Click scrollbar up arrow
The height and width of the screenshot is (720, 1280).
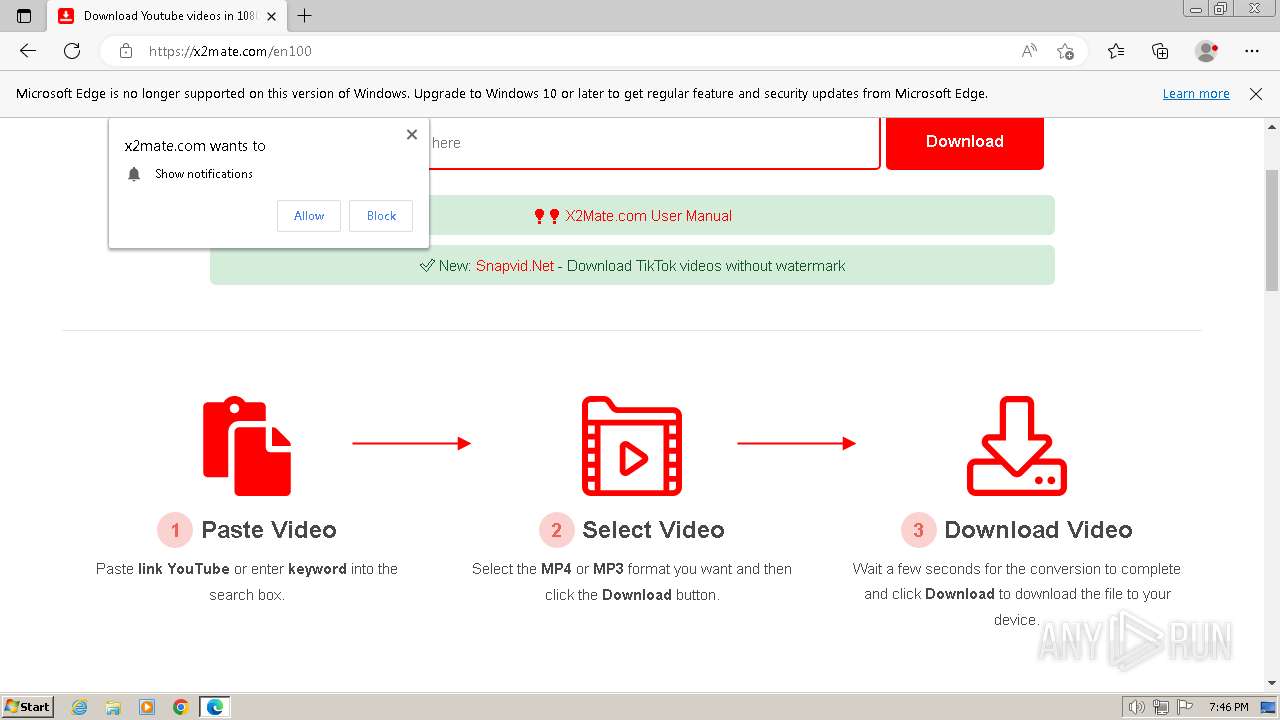pos(1272,128)
